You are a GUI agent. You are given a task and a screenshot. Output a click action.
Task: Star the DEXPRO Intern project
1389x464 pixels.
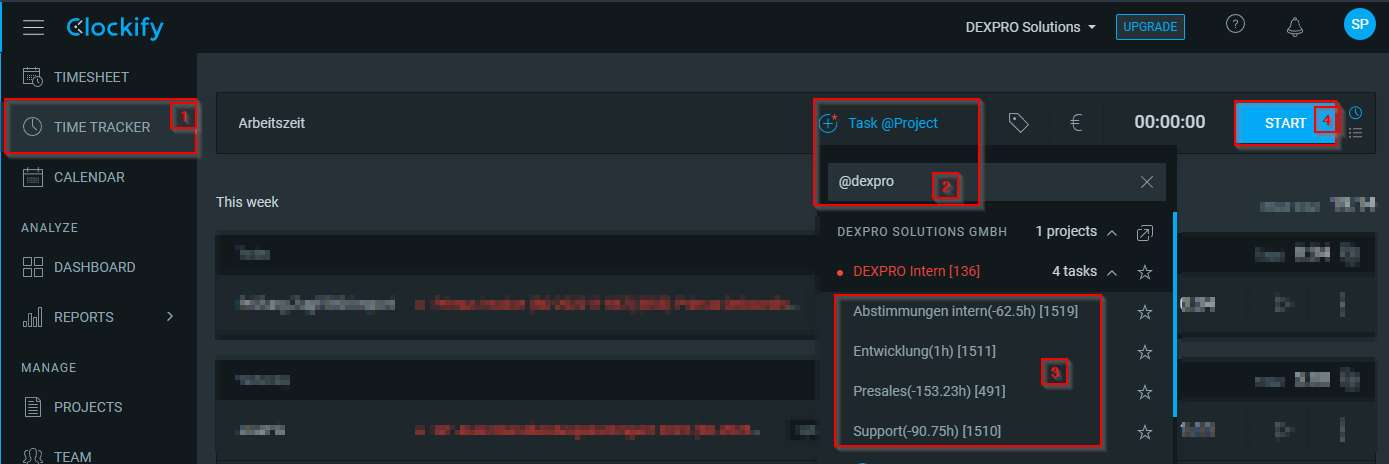[1146, 272]
